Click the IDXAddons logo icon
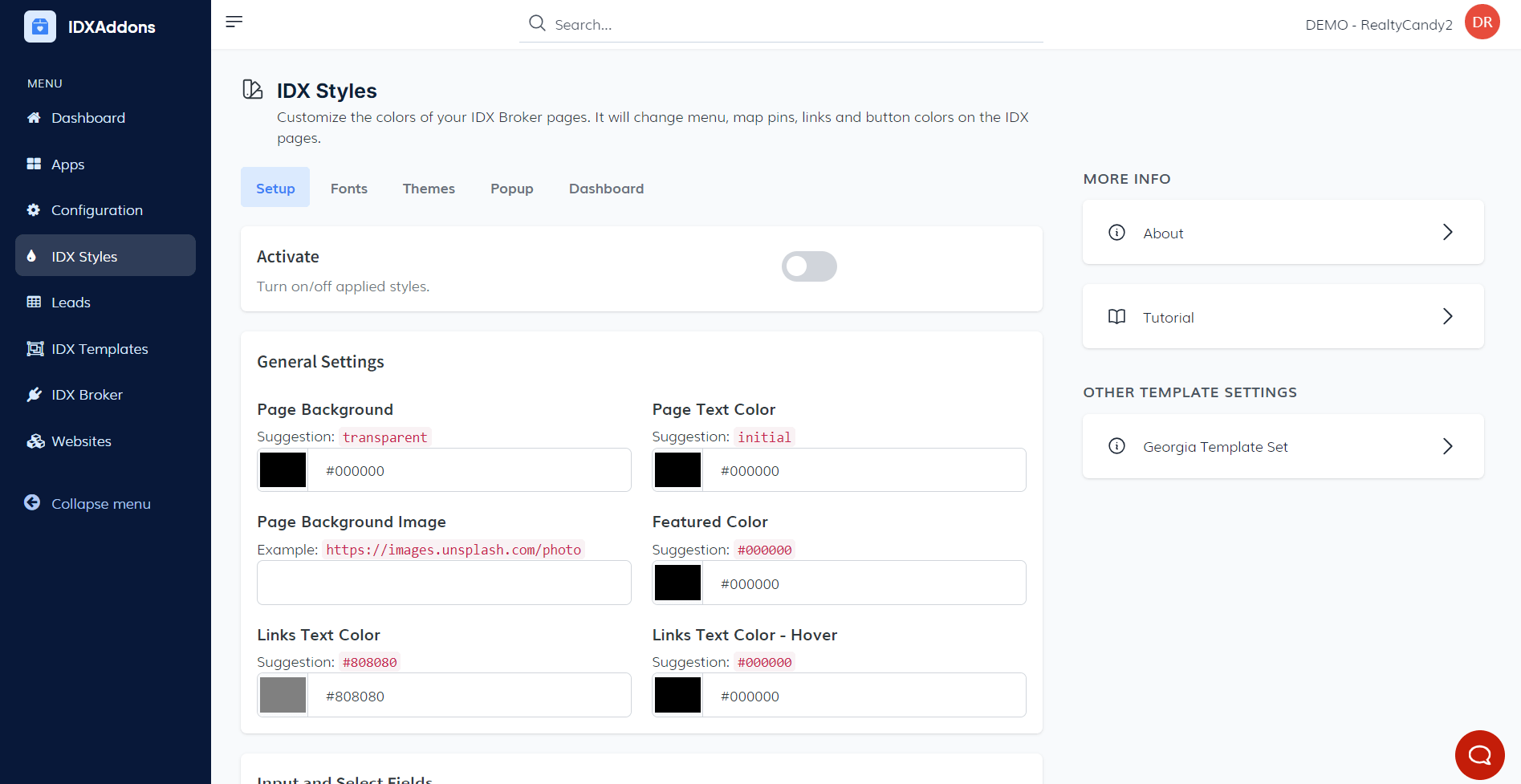Viewport: 1521px width, 784px height. click(x=40, y=26)
